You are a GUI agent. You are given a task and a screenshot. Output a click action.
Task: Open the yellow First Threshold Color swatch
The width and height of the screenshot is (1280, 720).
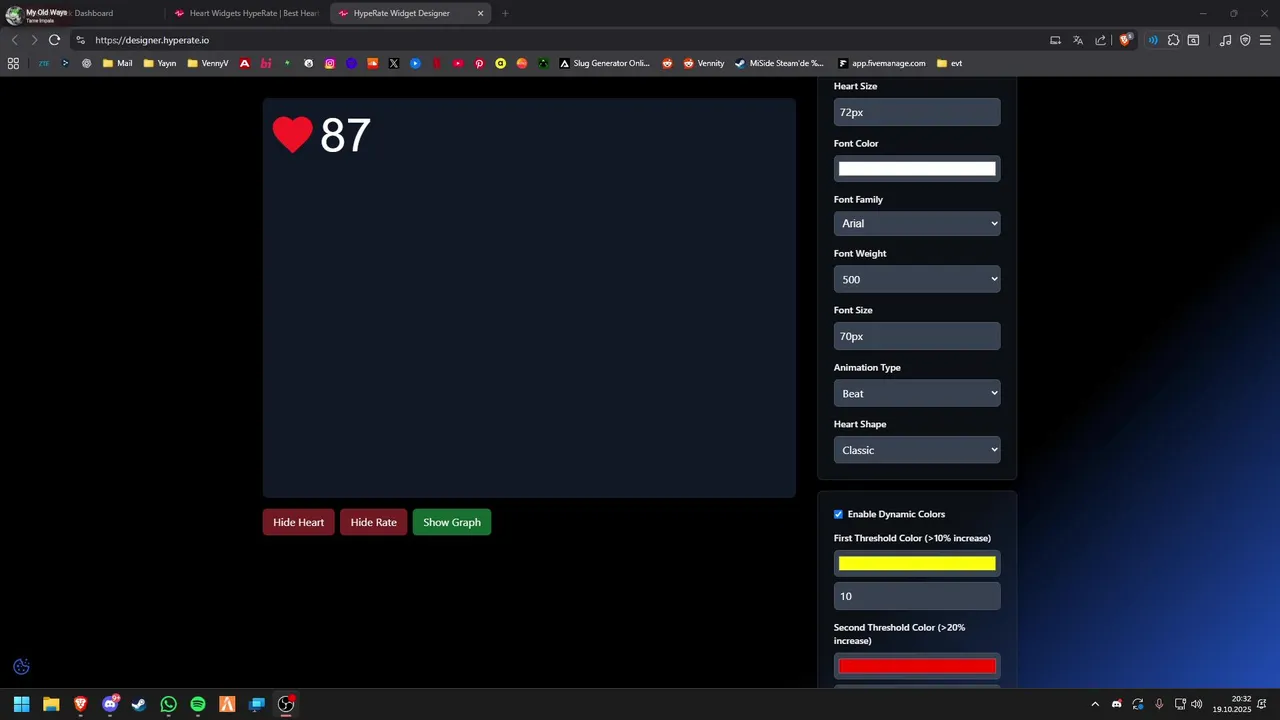pyautogui.click(x=917, y=564)
